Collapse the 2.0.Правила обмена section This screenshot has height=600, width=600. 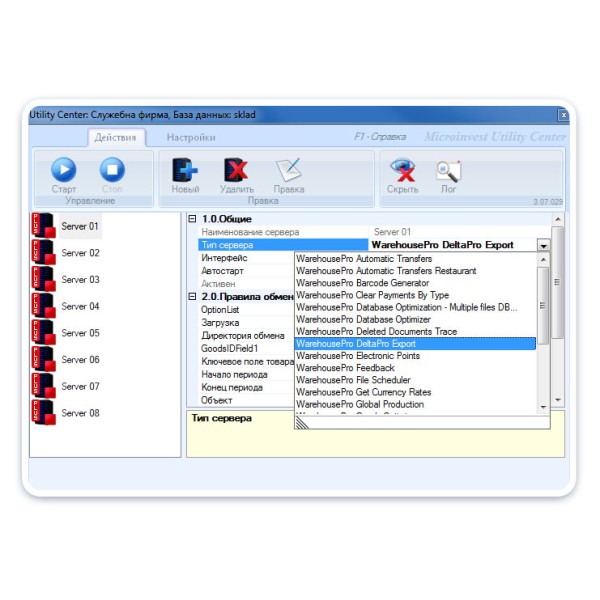192,297
